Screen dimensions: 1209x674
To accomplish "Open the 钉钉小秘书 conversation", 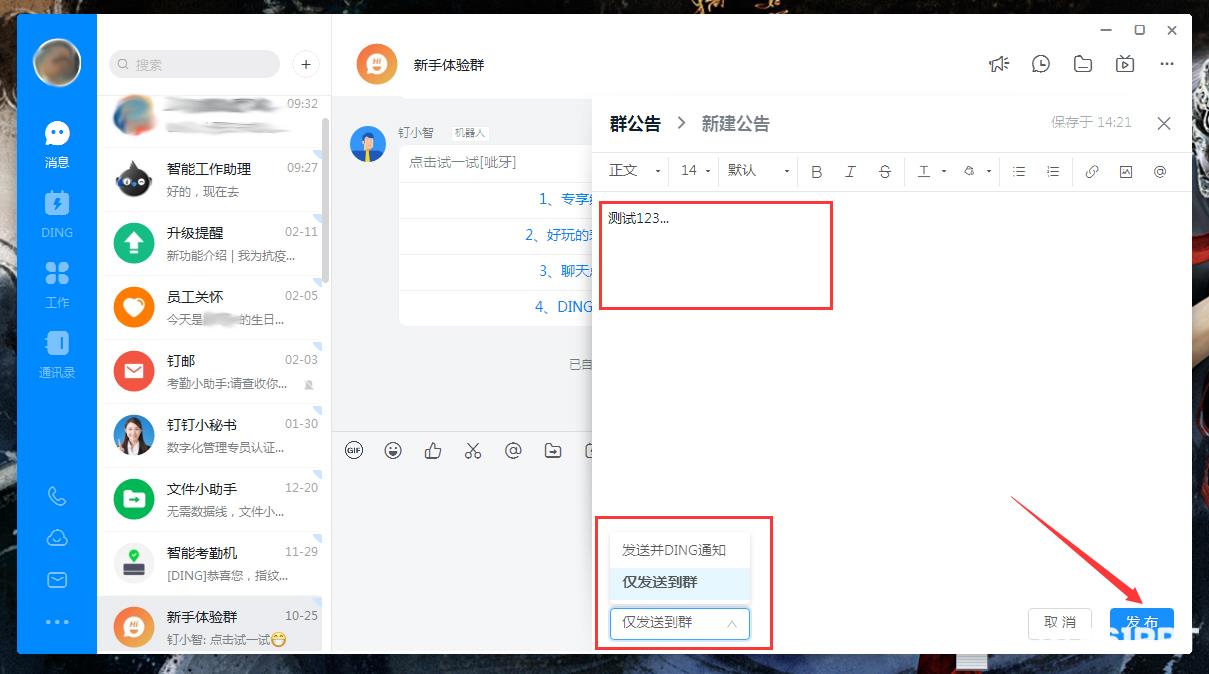I will [x=213, y=436].
